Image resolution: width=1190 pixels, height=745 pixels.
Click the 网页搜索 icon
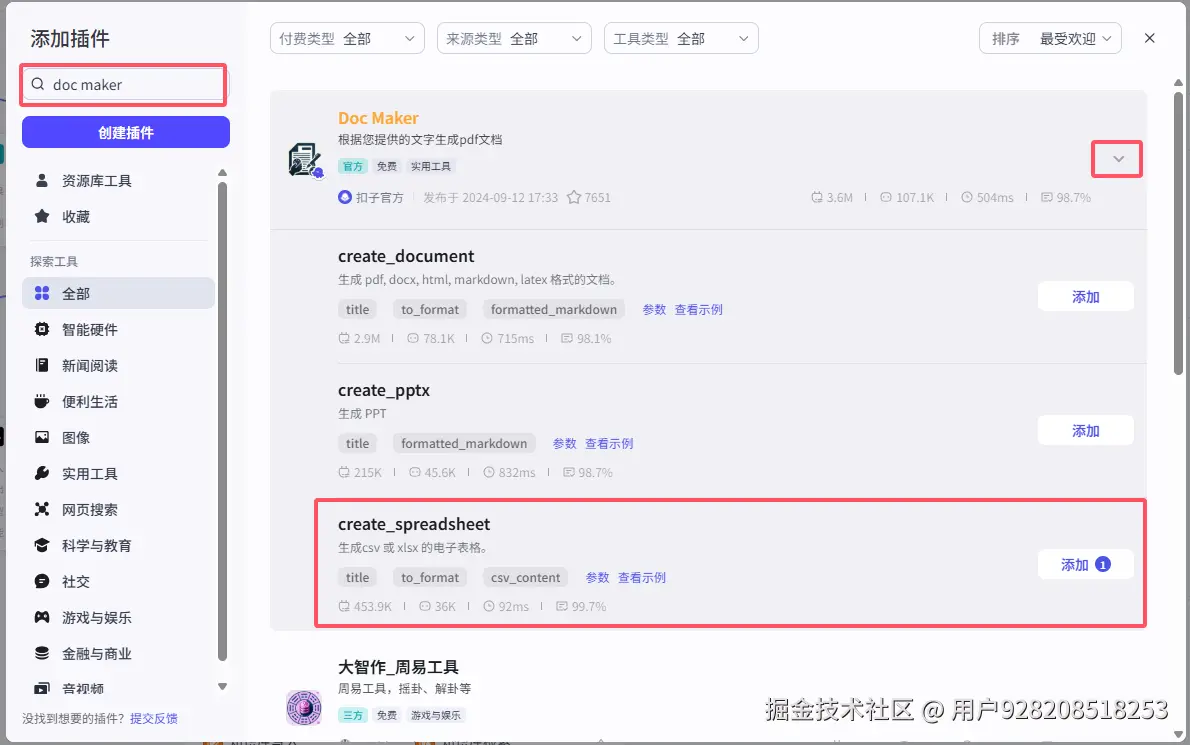[42, 509]
